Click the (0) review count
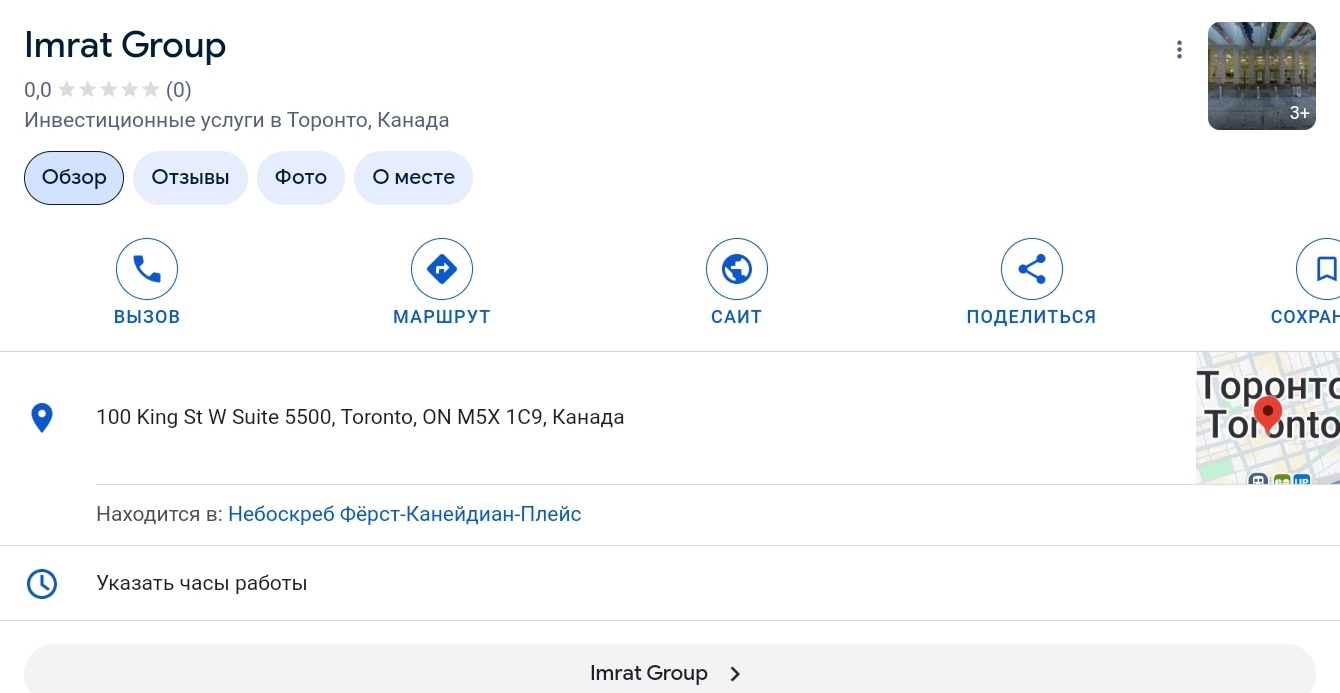1340x693 pixels. point(178,90)
